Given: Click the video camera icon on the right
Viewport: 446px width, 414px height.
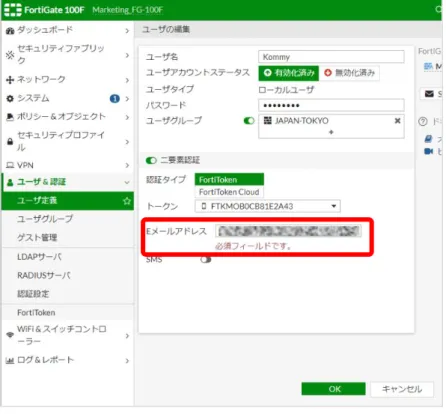Looking at the screenshot, I should pos(429,151).
